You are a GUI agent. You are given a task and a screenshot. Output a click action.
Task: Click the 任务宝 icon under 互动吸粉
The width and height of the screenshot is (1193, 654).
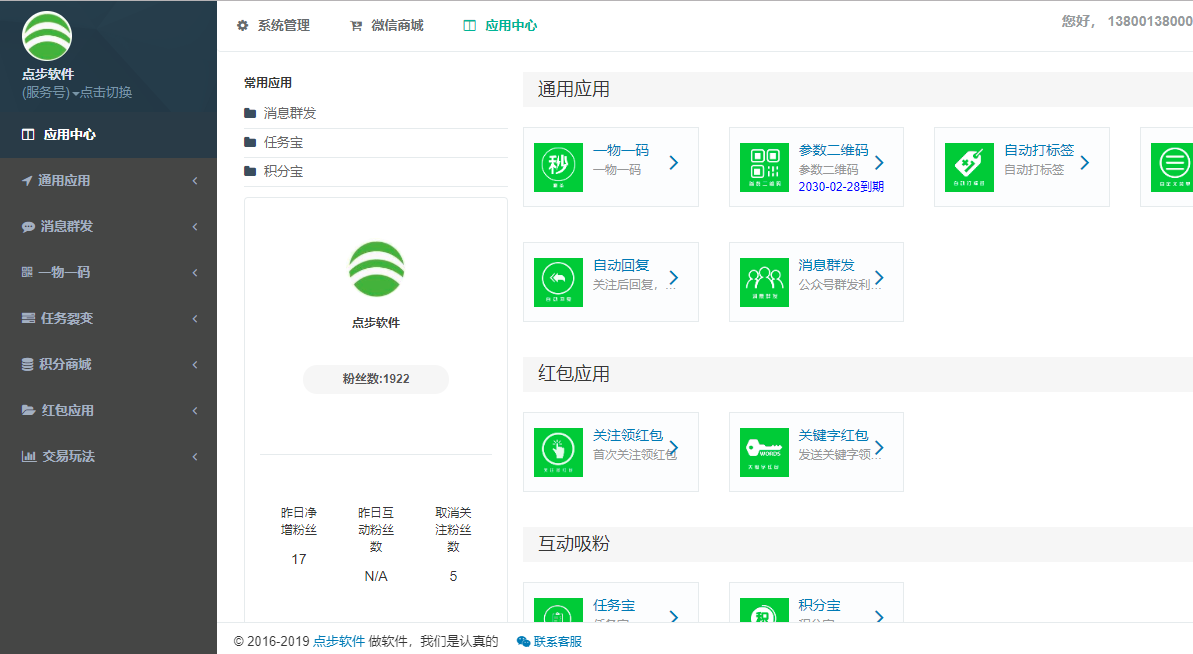(557, 610)
